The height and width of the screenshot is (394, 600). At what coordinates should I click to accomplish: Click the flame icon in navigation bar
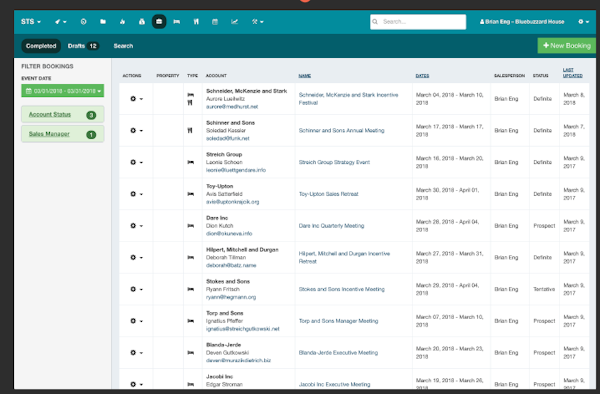122,22
